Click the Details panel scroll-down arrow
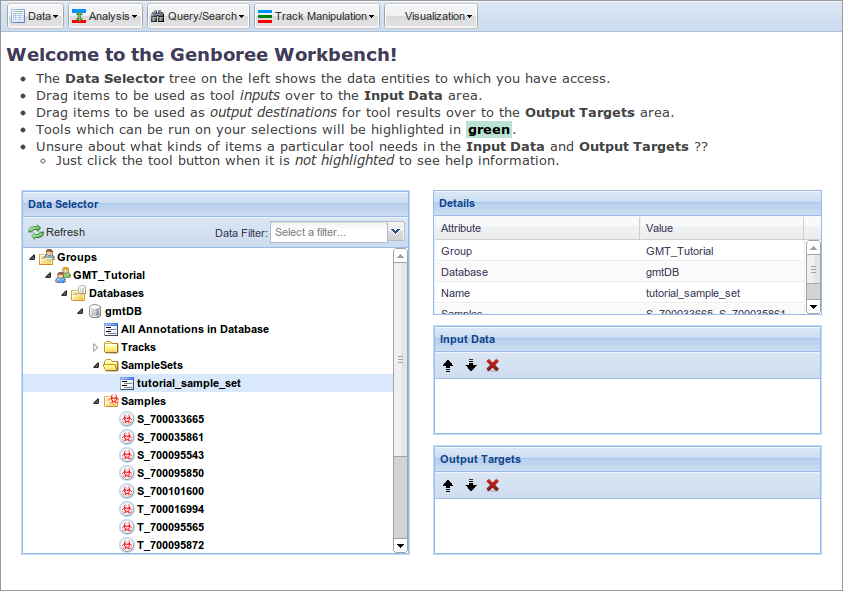The height and width of the screenshot is (591, 843). (813, 307)
